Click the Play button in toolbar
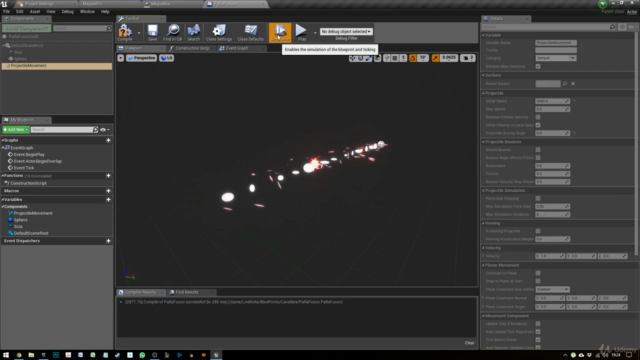This screenshot has width=640, height=360. pos(302,32)
